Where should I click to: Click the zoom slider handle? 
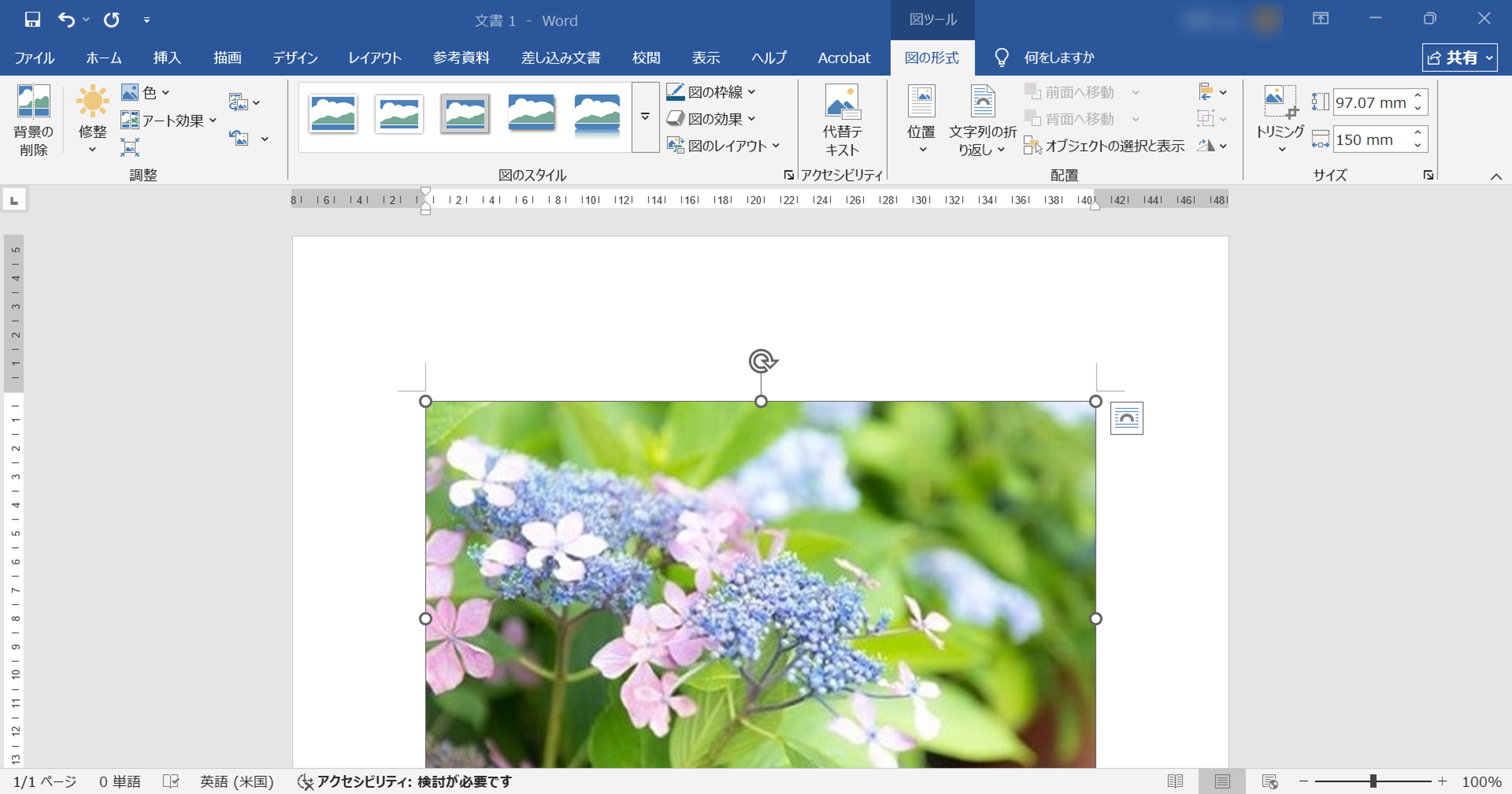coord(1374,781)
